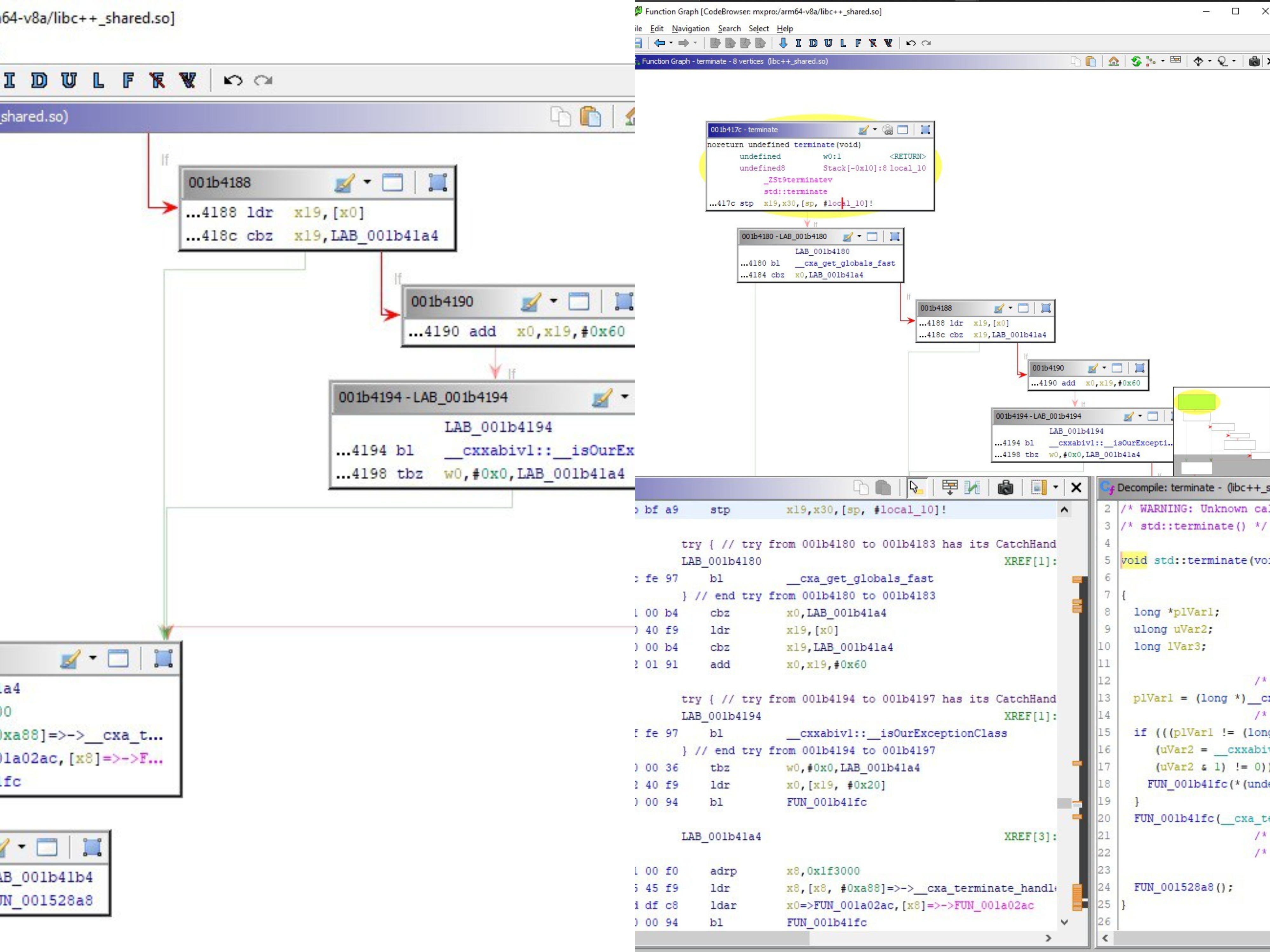1270x952 pixels.
Task: Set terminate vertex background color
Action: click(x=862, y=130)
